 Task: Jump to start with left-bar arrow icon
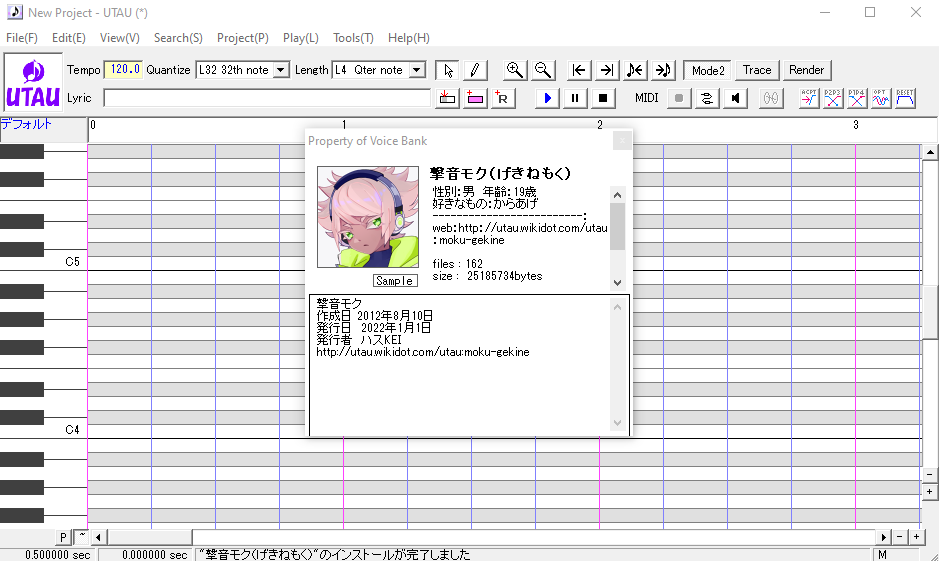tap(579, 70)
